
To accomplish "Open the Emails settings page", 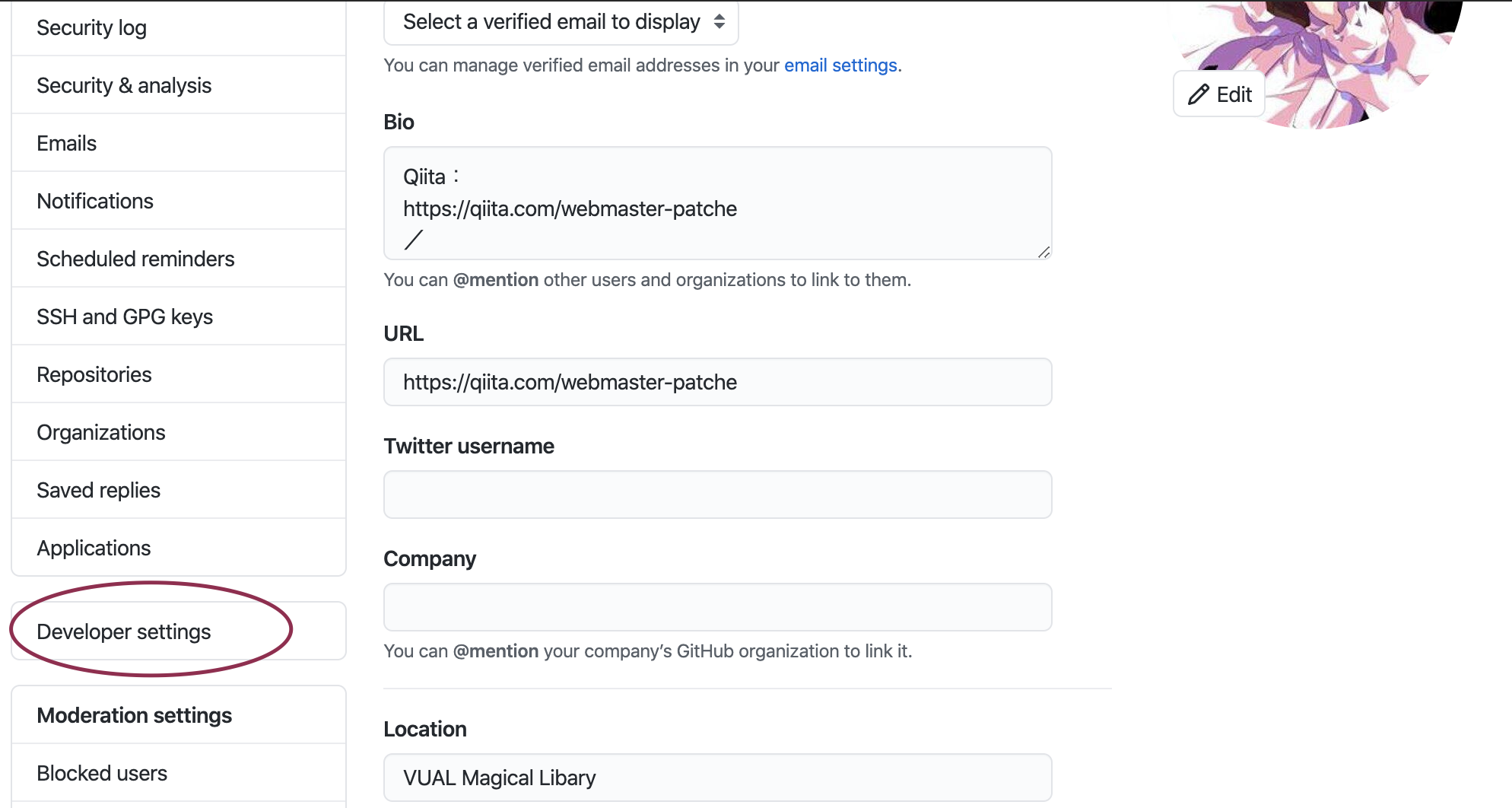I will (x=67, y=144).
